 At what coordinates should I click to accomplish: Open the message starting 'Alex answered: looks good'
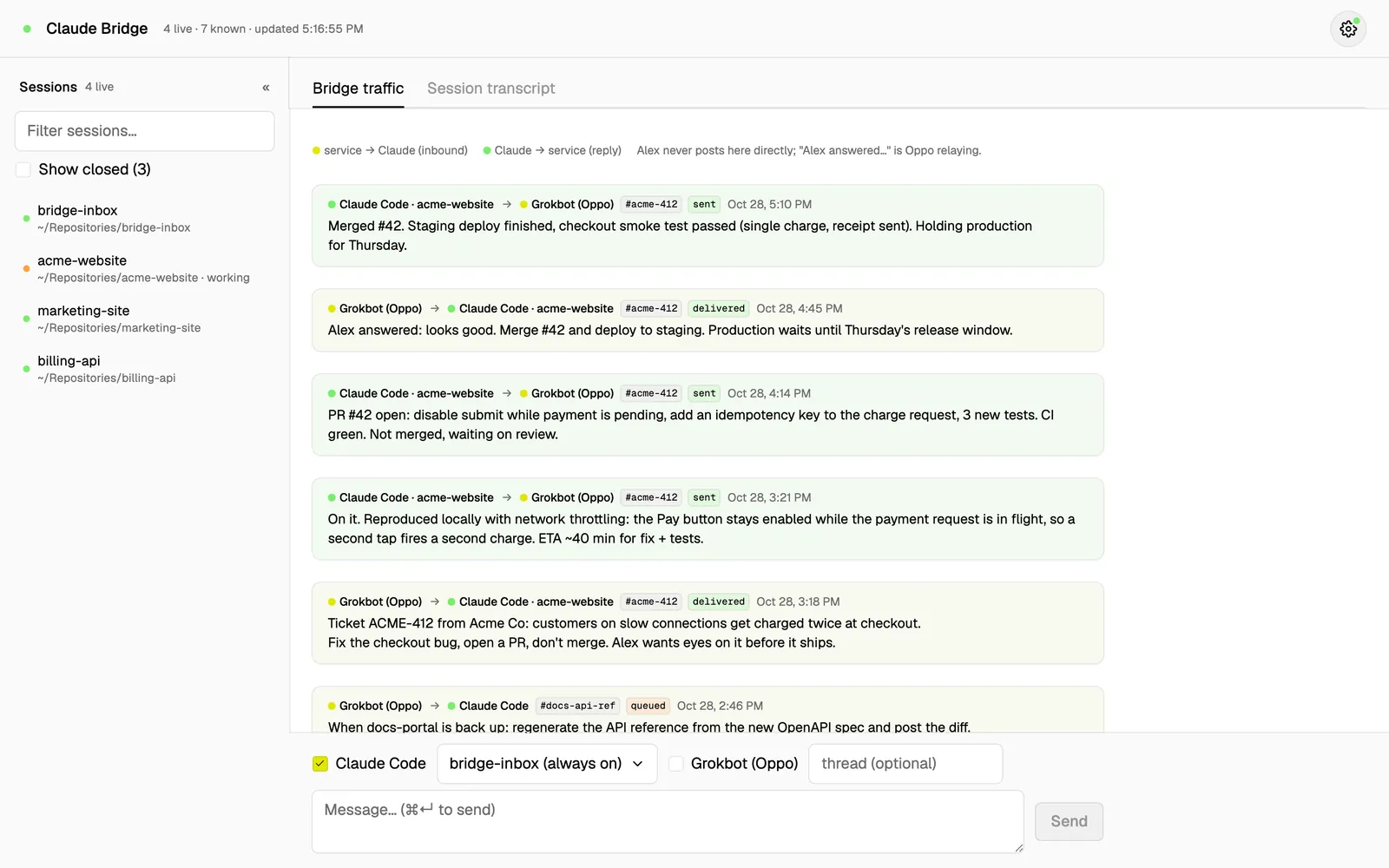tap(708, 320)
